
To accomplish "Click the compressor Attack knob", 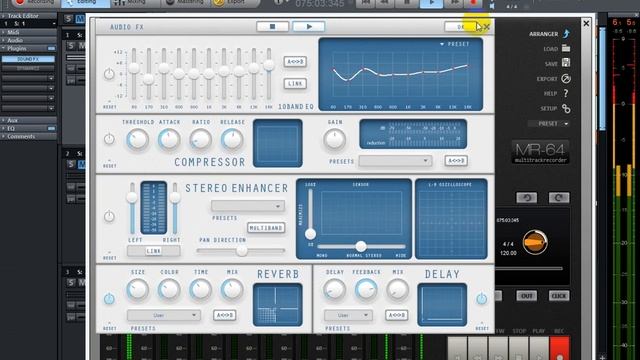I will point(169,140).
